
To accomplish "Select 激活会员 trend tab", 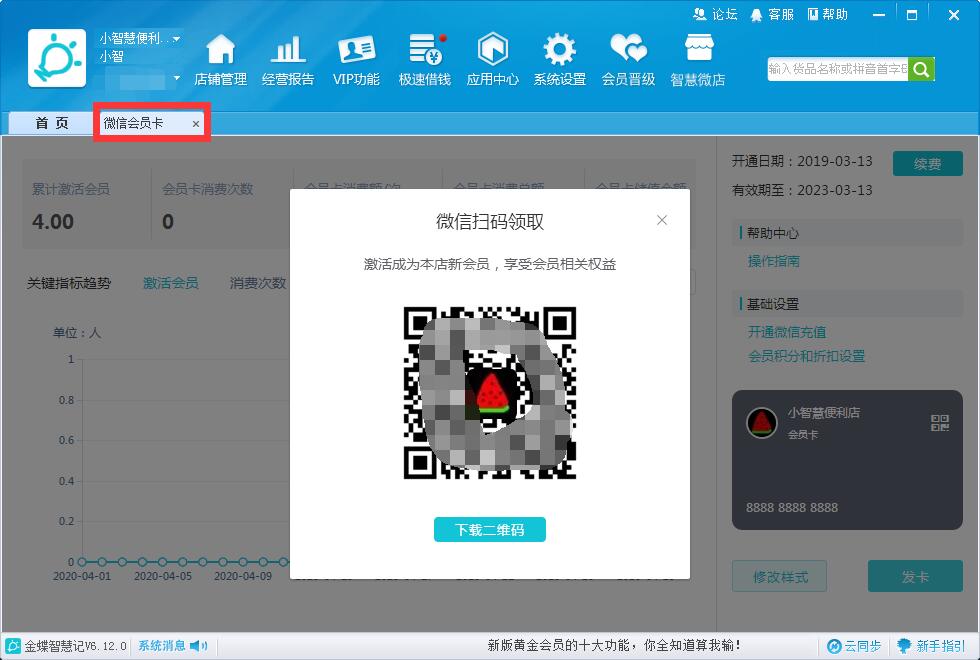I will (171, 283).
